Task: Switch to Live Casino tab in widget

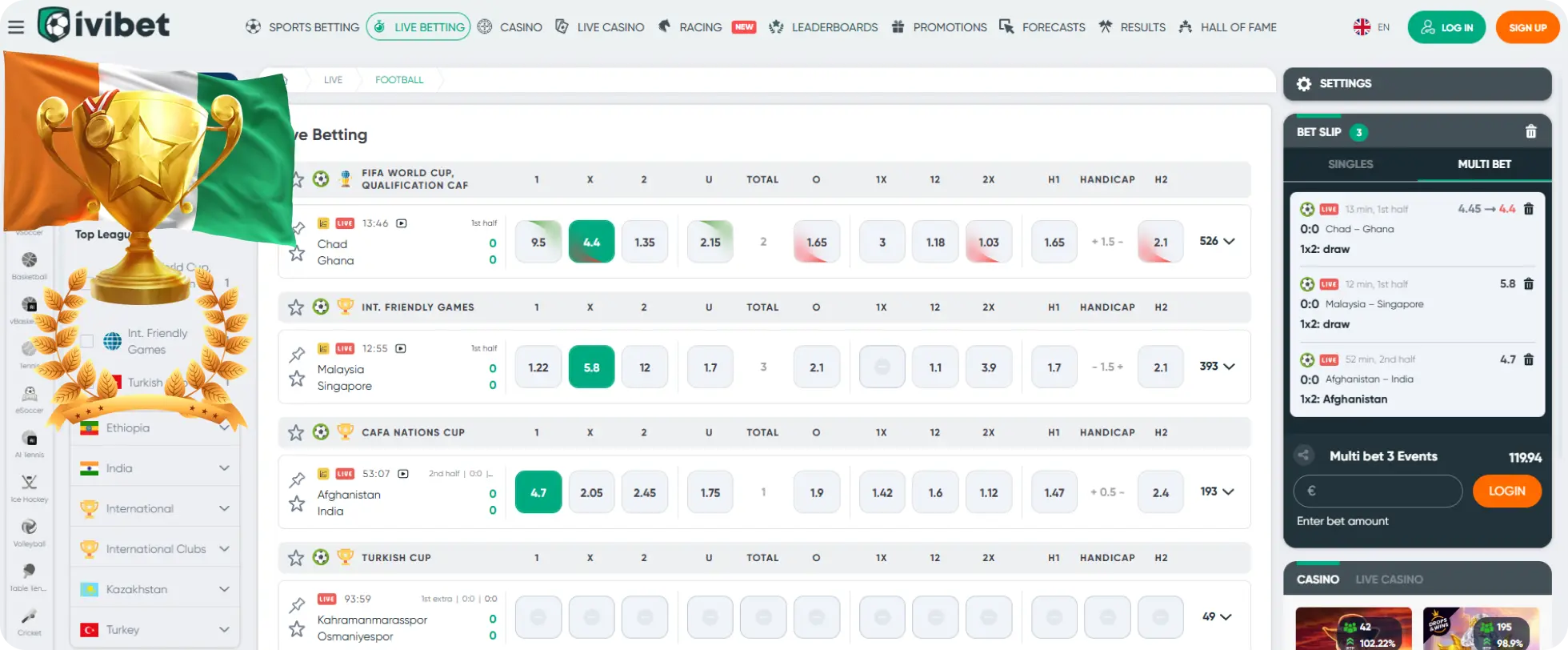Action: click(x=1389, y=580)
